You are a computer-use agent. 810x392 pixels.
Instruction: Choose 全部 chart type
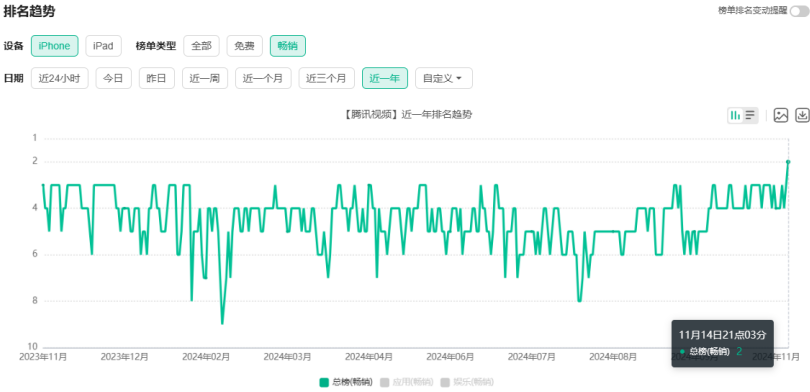(201, 46)
